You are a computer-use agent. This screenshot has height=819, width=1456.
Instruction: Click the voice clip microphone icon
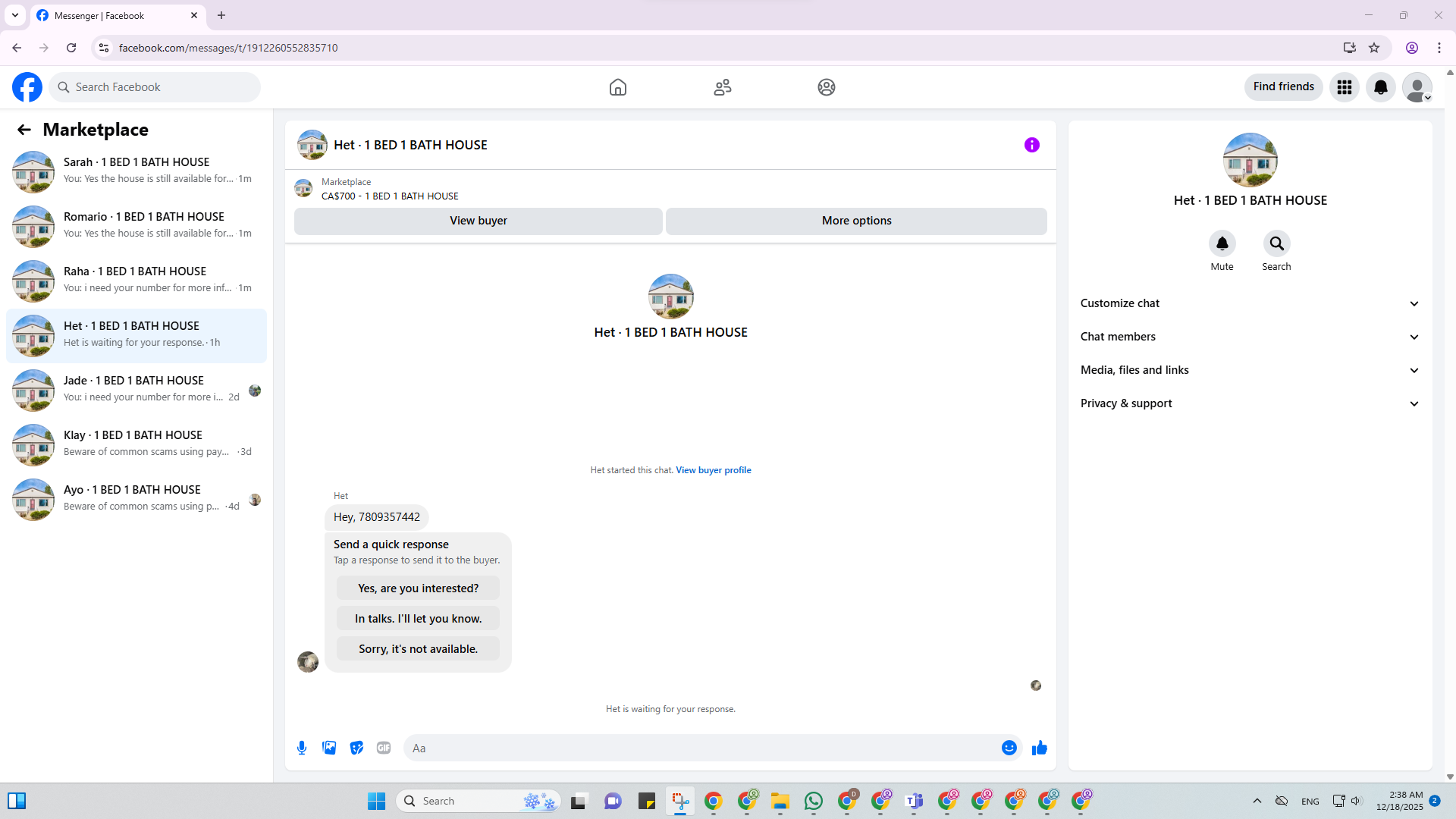tap(302, 748)
